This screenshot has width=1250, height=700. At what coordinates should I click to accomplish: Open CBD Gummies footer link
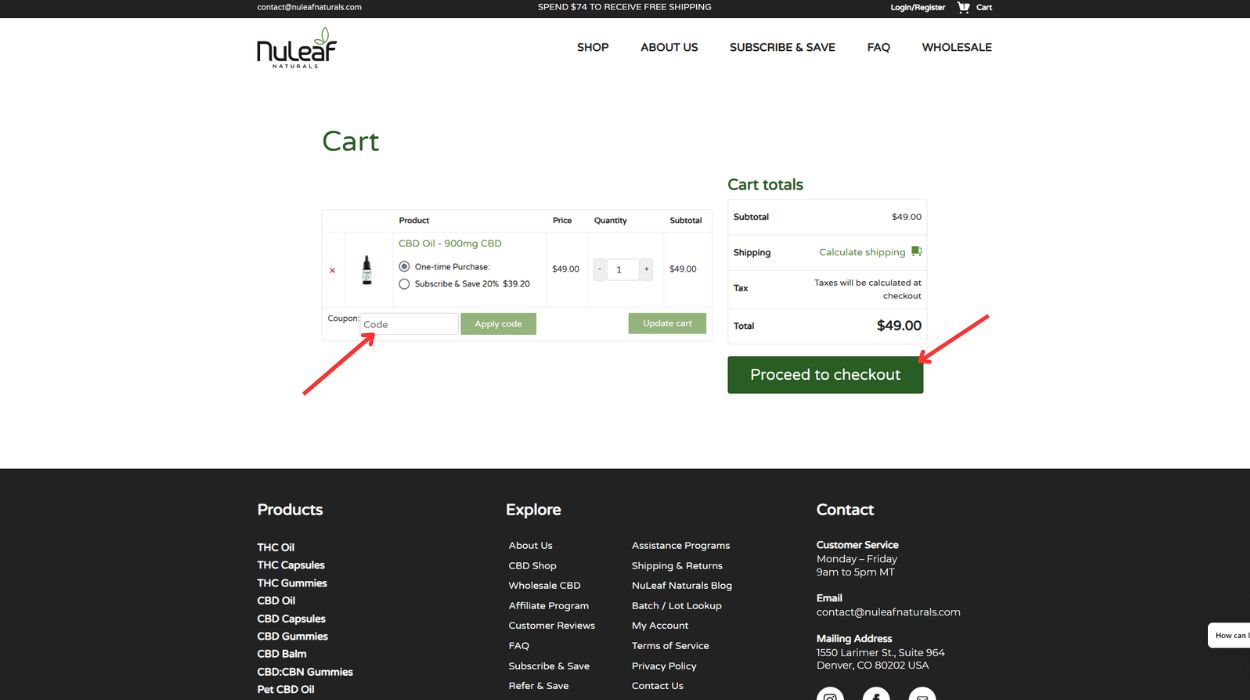(x=292, y=636)
